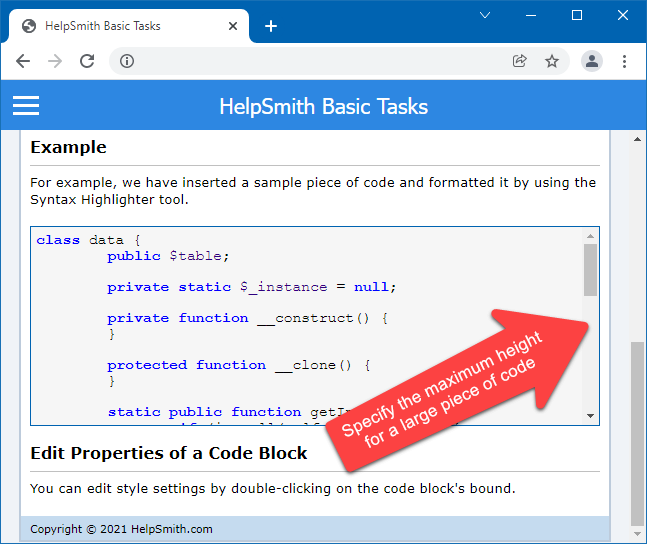Image resolution: width=647 pixels, height=544 pixels.
Task: Open the browser three-dot menu
Action: (x=624, y=61)
